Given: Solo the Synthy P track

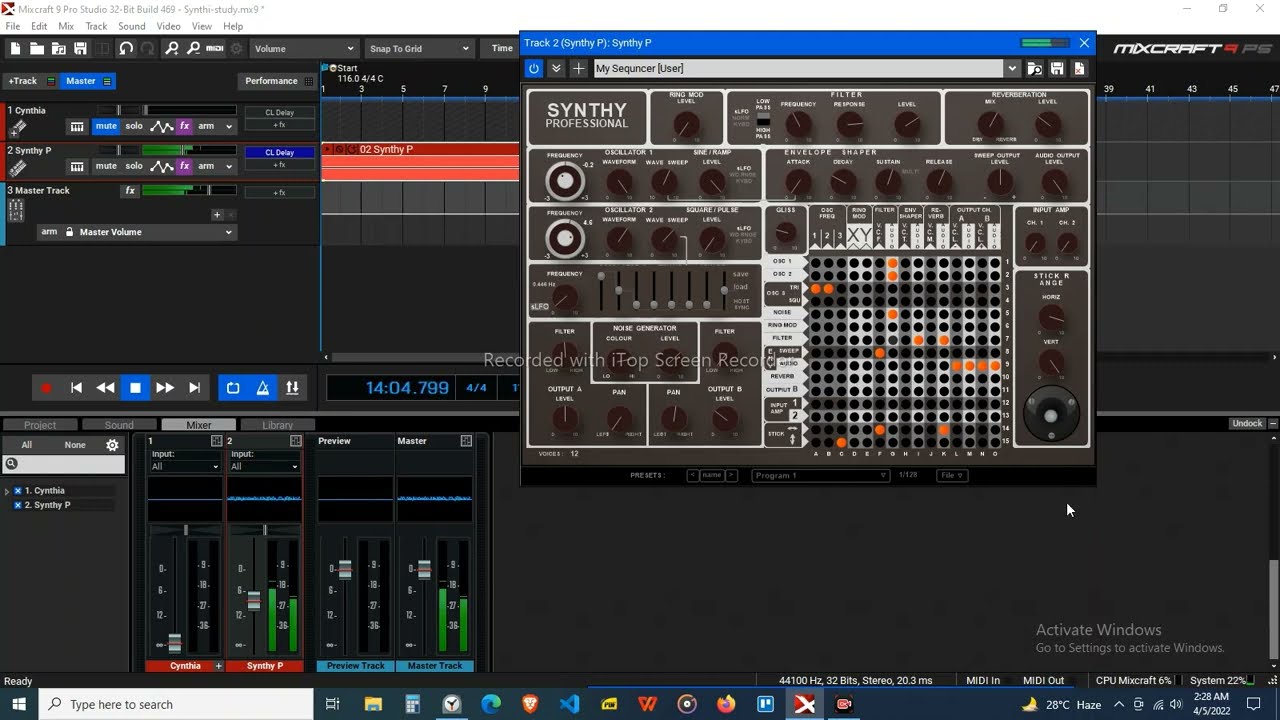Looking at the screenshot, I should [x=134, y=166].
